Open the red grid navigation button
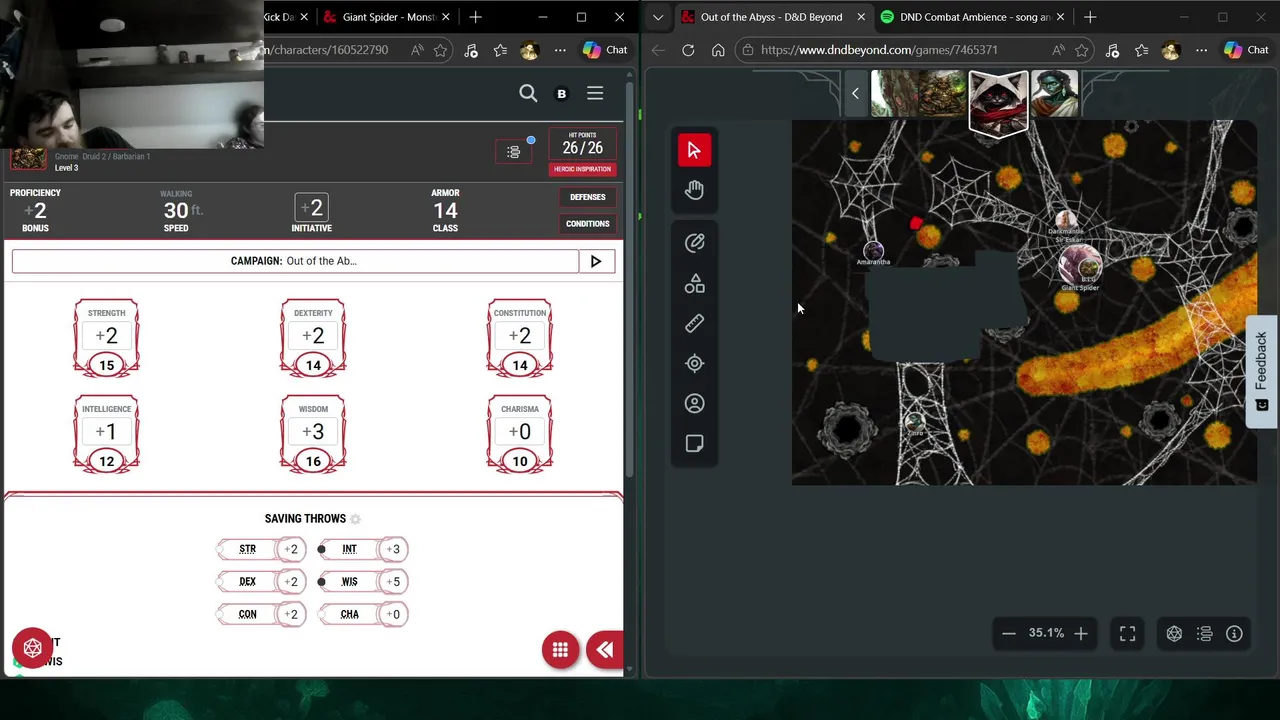This screenshot has height=720, width=1280. [560, 650]
